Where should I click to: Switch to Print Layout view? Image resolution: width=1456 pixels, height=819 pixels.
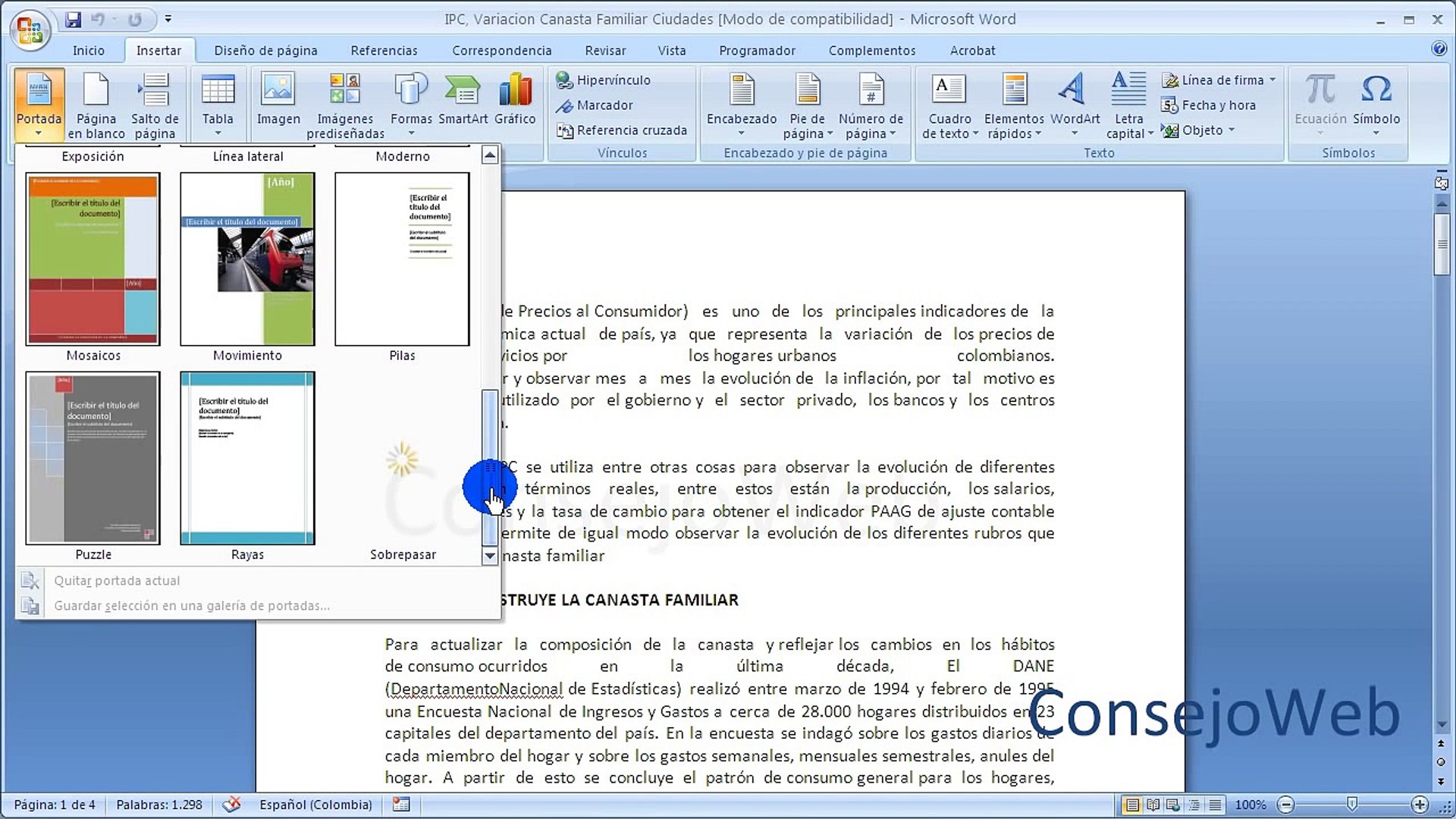coord(1132,805)
